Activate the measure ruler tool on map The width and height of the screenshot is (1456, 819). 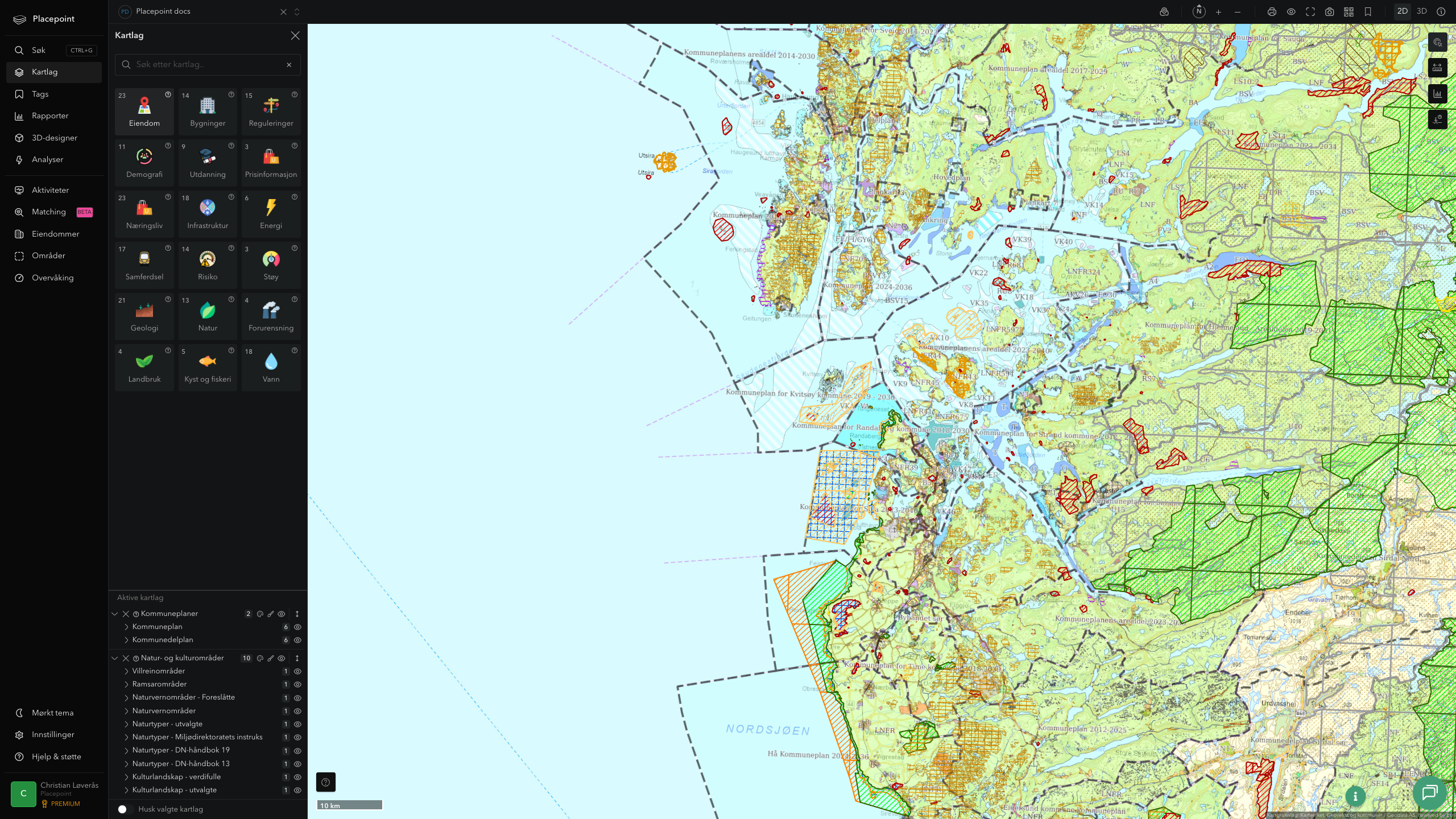click(x=1437, y=68)
